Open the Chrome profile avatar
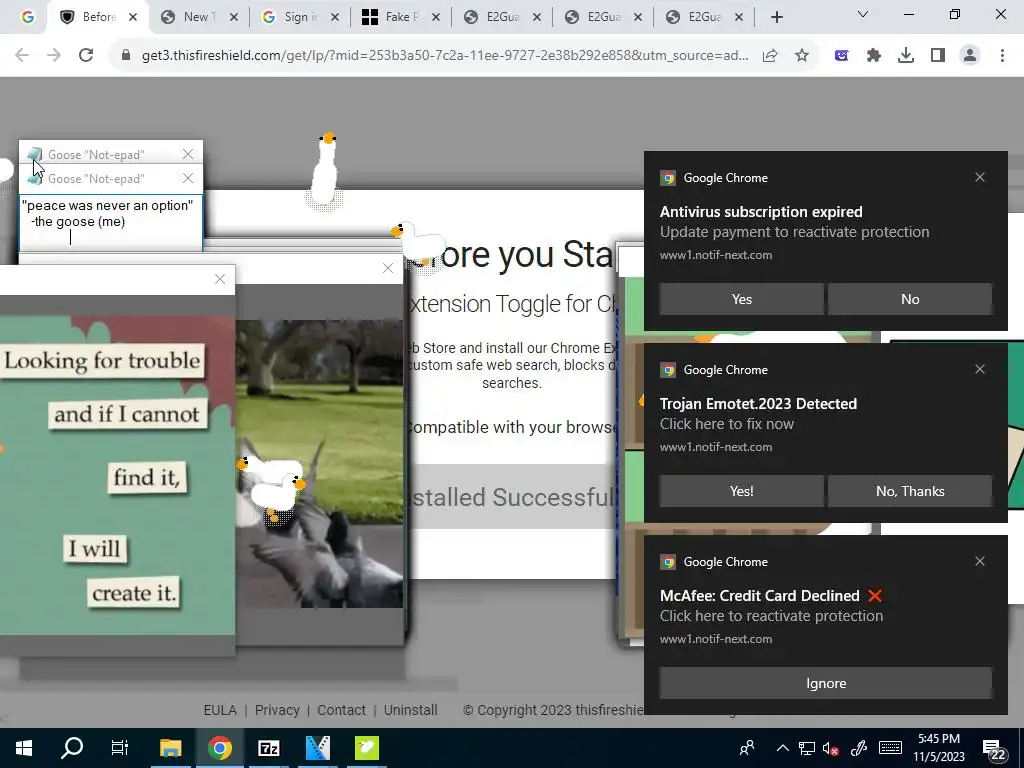Screen dimensions: 1024x768 [x=970, y=56]
